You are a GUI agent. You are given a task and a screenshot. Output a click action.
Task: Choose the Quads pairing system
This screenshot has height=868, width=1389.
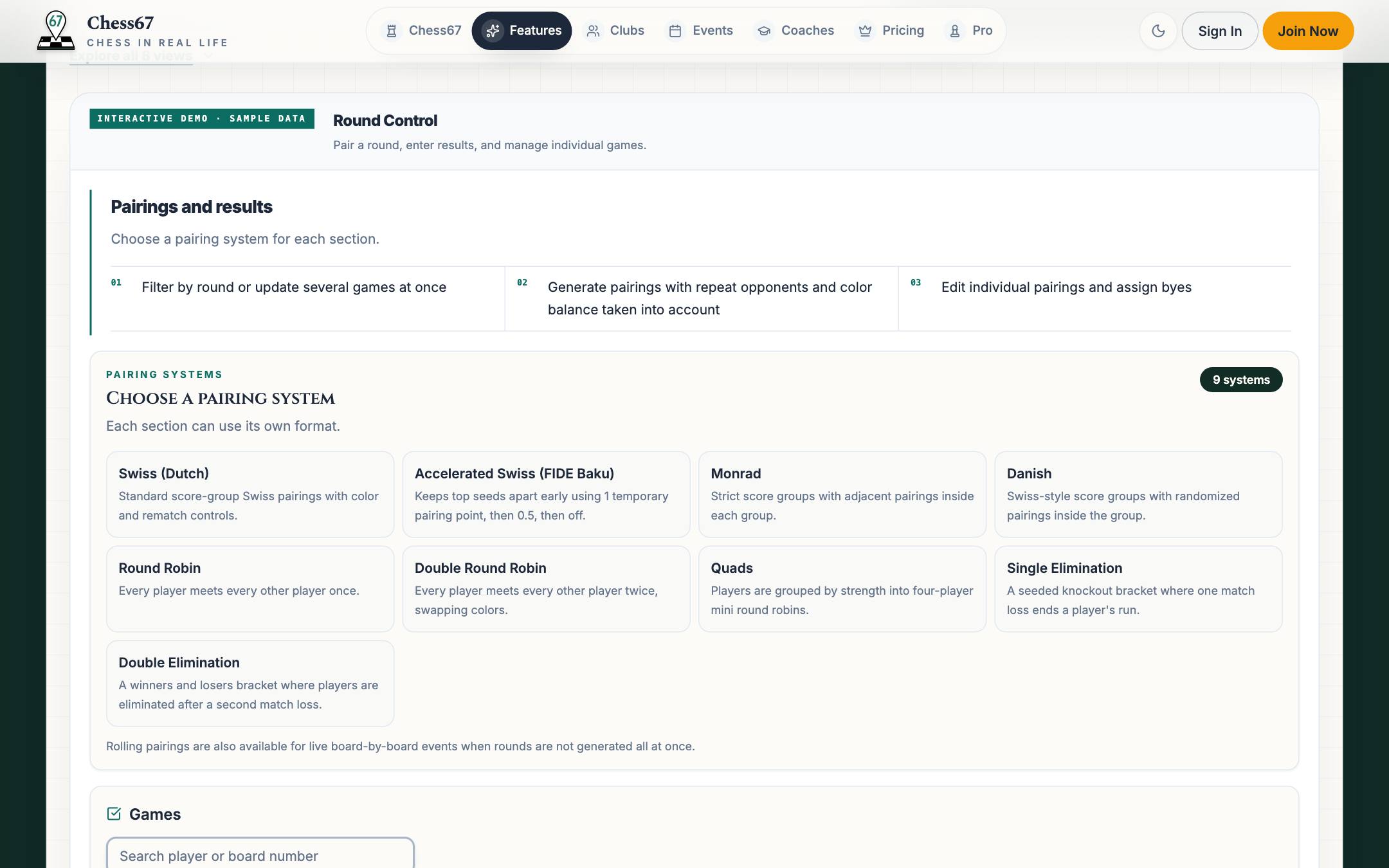point(842,589)
